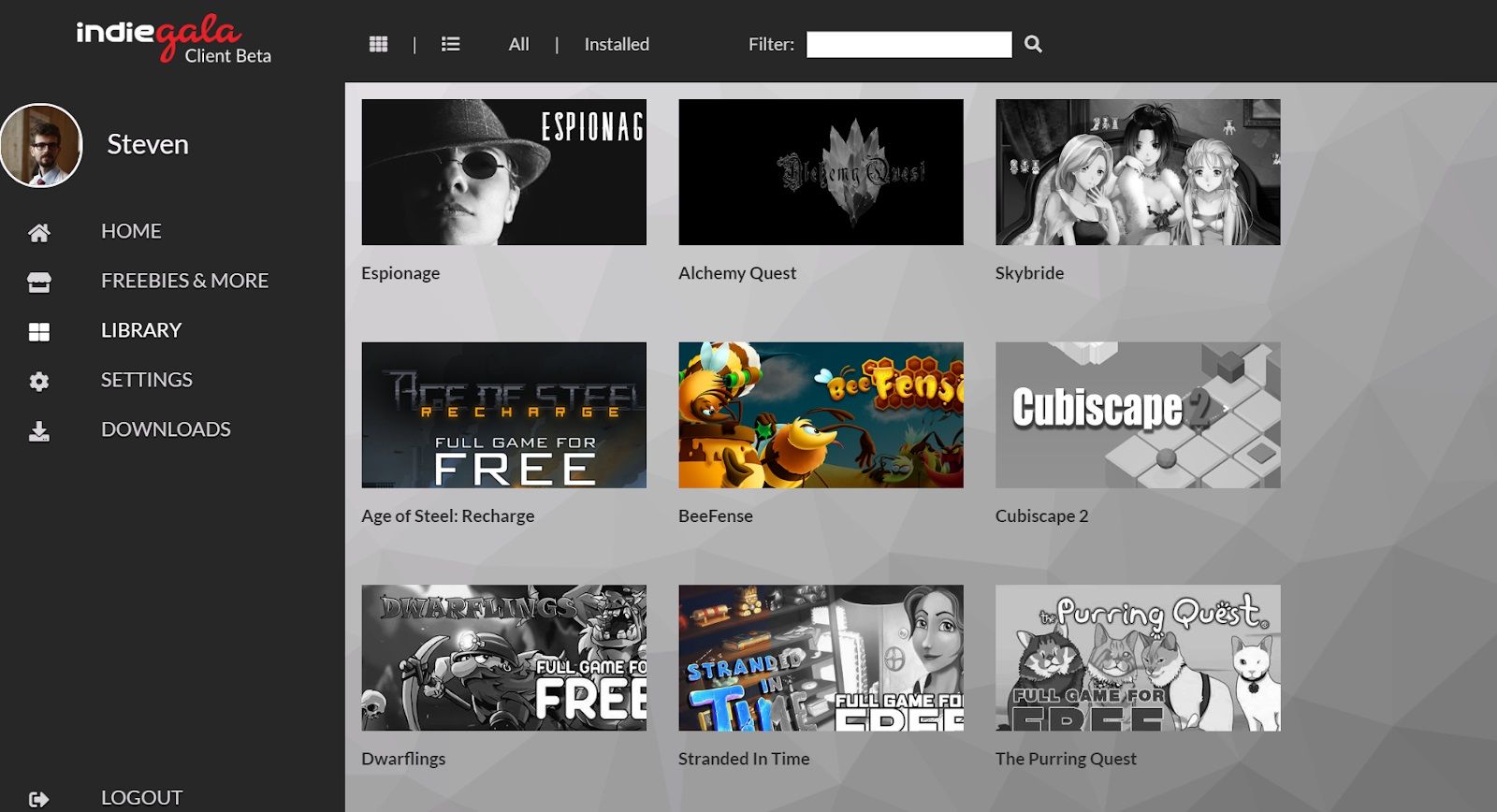
Task: Click the Library grid icon
Action: pos(39,332)
